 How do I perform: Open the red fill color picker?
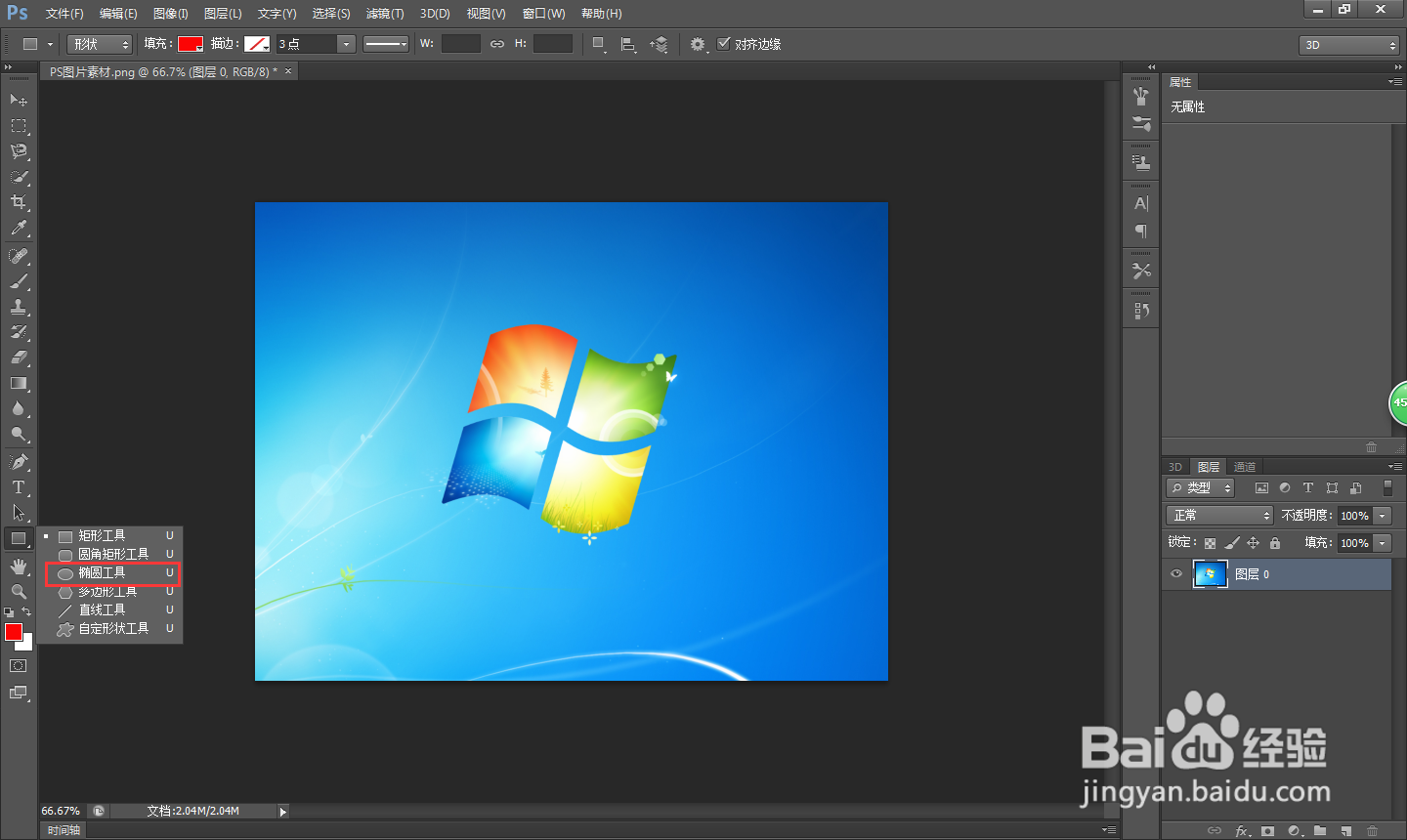[191, 44]
